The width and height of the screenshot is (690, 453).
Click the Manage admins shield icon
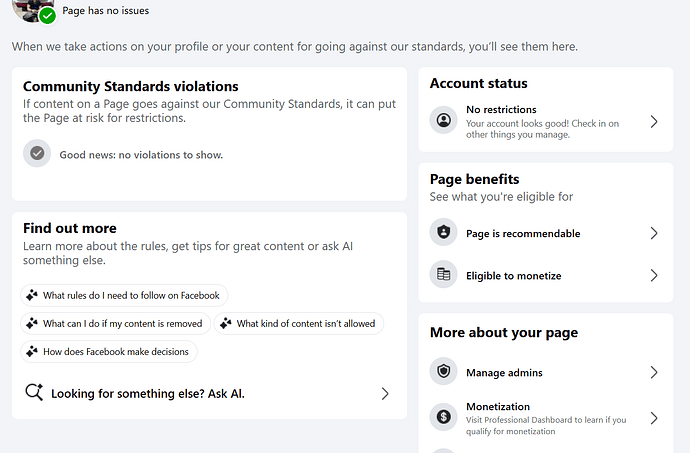coord(444,371)
